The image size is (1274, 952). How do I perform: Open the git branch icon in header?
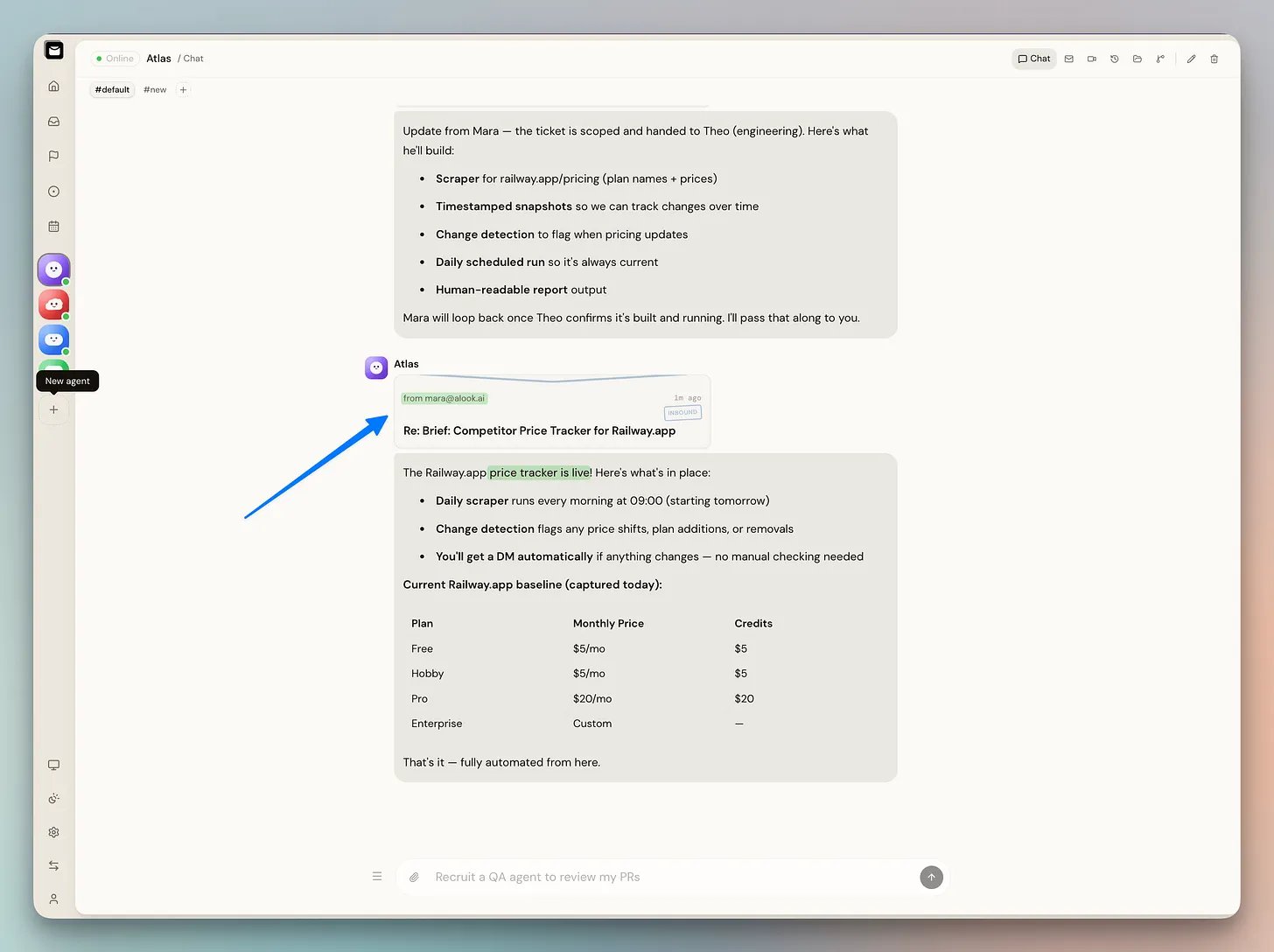[1160, 59]
